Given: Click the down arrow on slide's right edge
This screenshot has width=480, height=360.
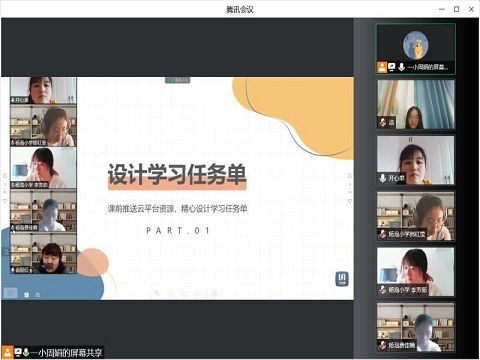Looking at the screenshot, I should 350,201.
